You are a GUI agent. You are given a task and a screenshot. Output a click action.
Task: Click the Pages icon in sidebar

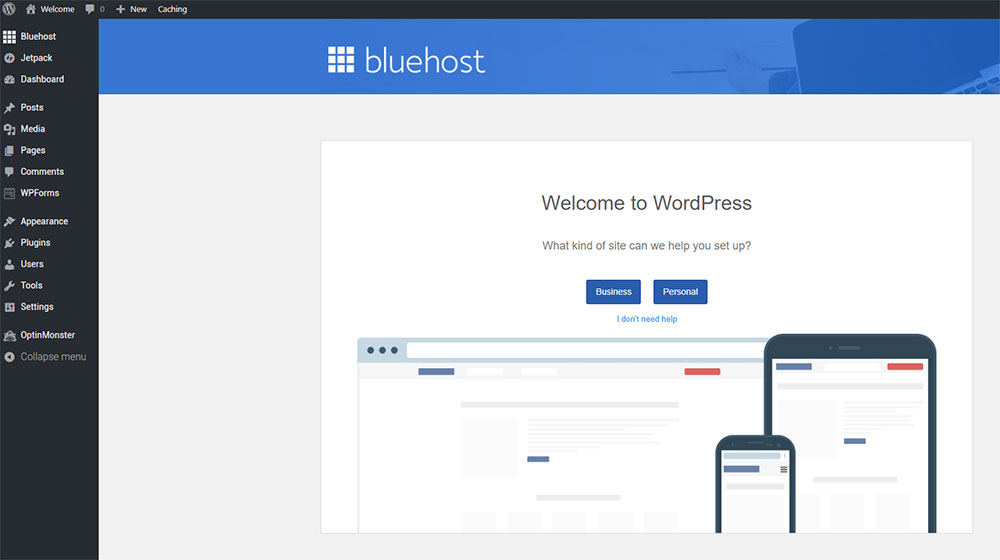[9, 151]
